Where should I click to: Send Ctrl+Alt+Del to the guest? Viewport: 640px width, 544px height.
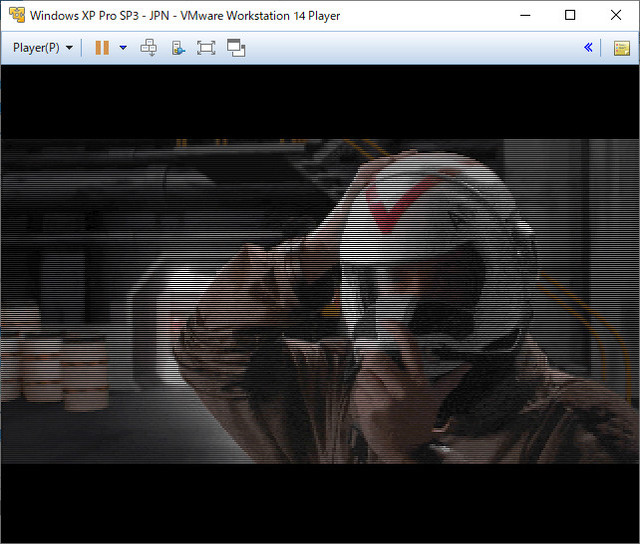[x=149, y=48]
